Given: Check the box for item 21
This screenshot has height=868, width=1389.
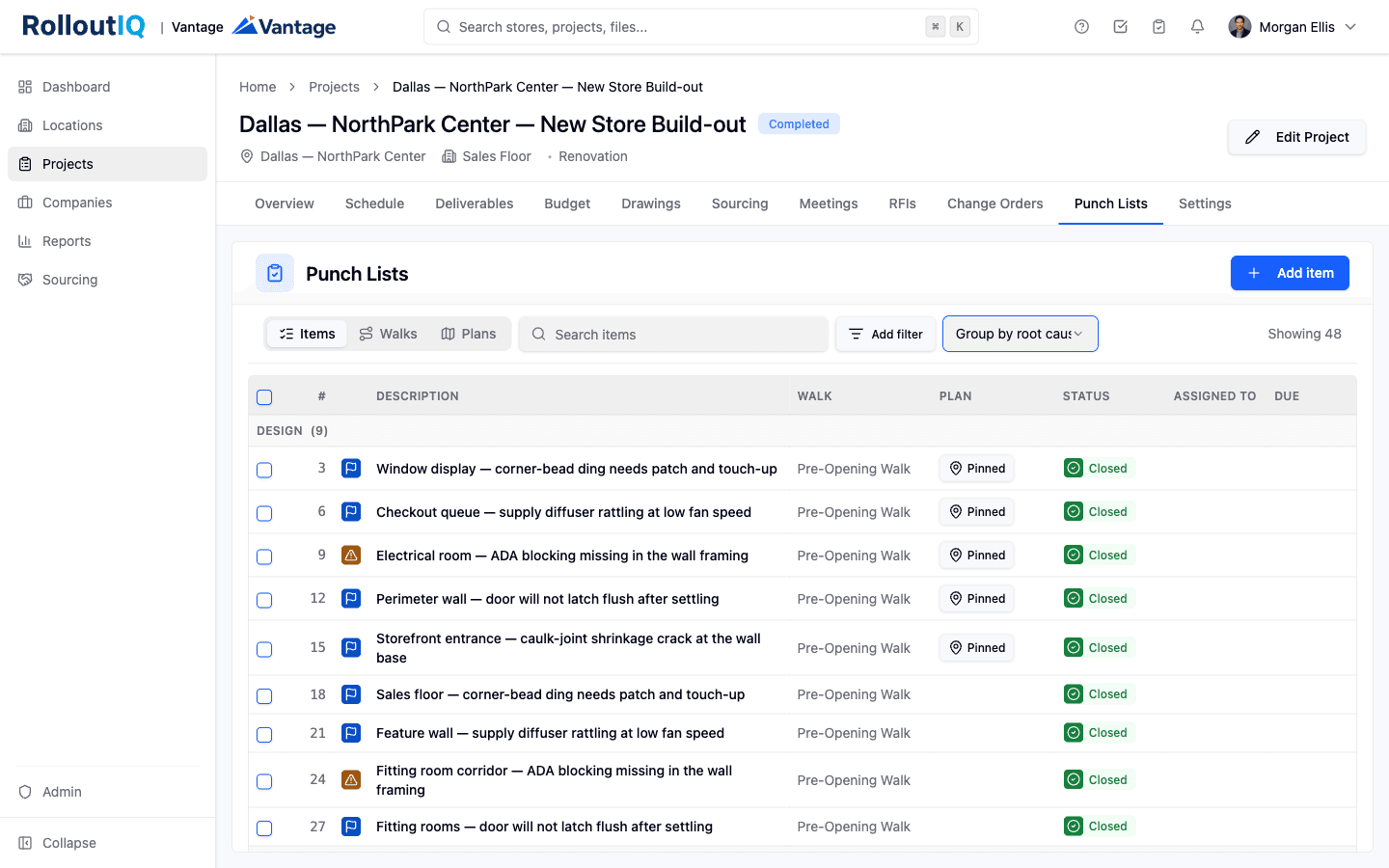Looking at the screenshot, I should click(x=264, y=734).
